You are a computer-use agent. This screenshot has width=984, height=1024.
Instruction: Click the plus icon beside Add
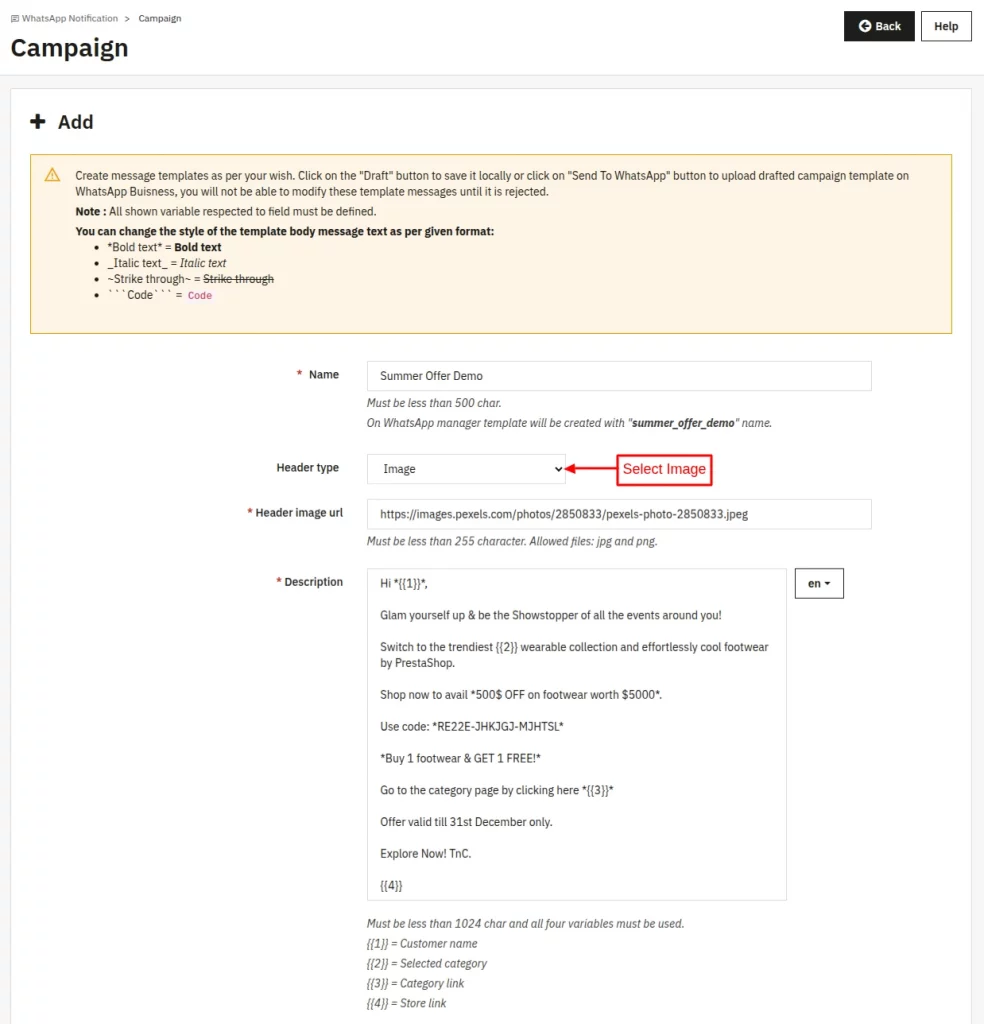pos(38,122)
